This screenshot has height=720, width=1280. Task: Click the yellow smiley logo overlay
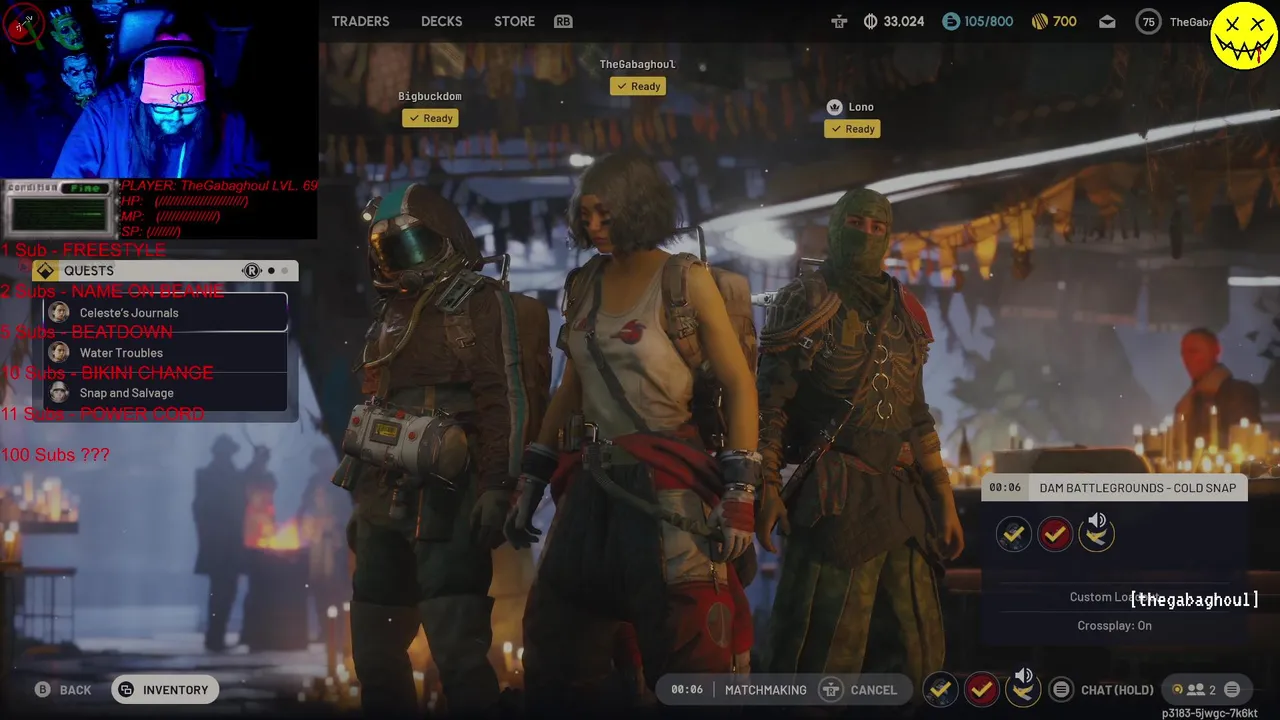pos(1243,35)
